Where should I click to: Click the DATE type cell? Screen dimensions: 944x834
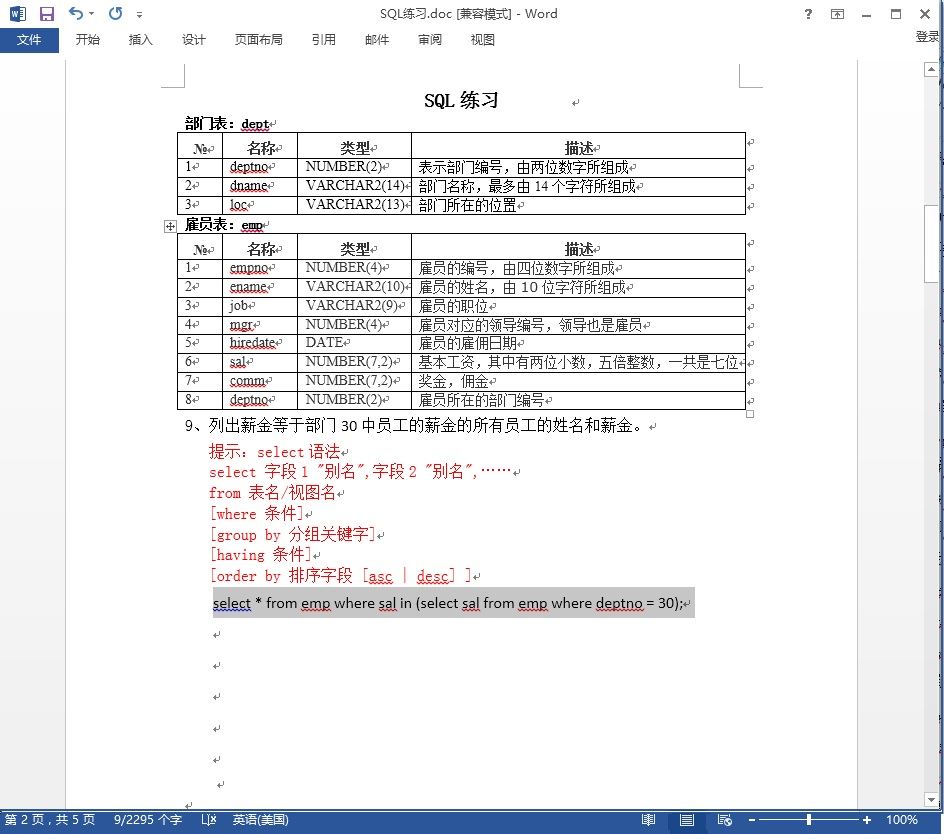[354, 343]
